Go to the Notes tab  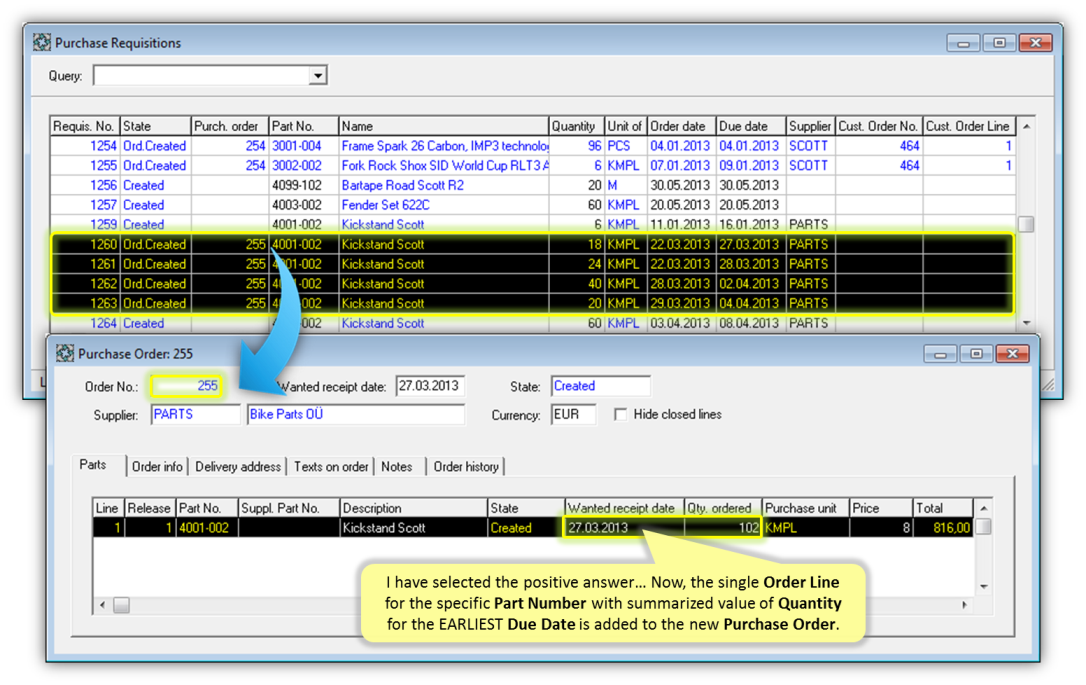(397, 467)
